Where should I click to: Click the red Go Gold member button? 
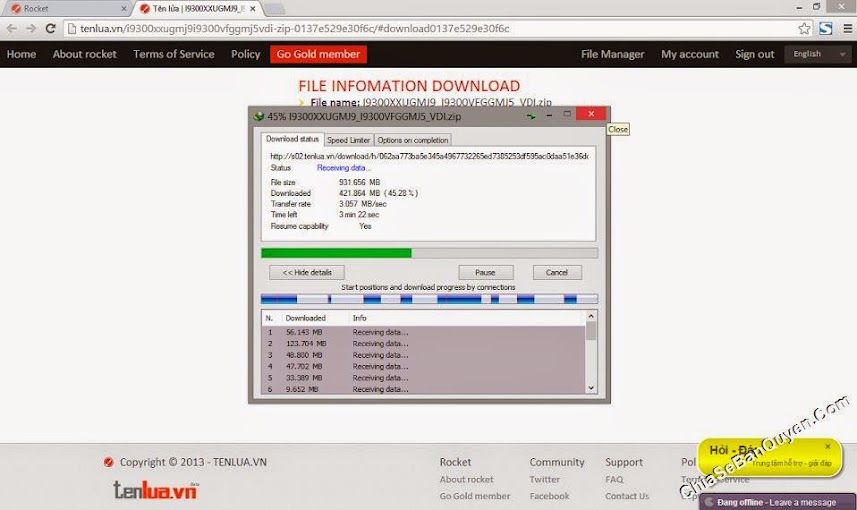[x=318, y=54]
